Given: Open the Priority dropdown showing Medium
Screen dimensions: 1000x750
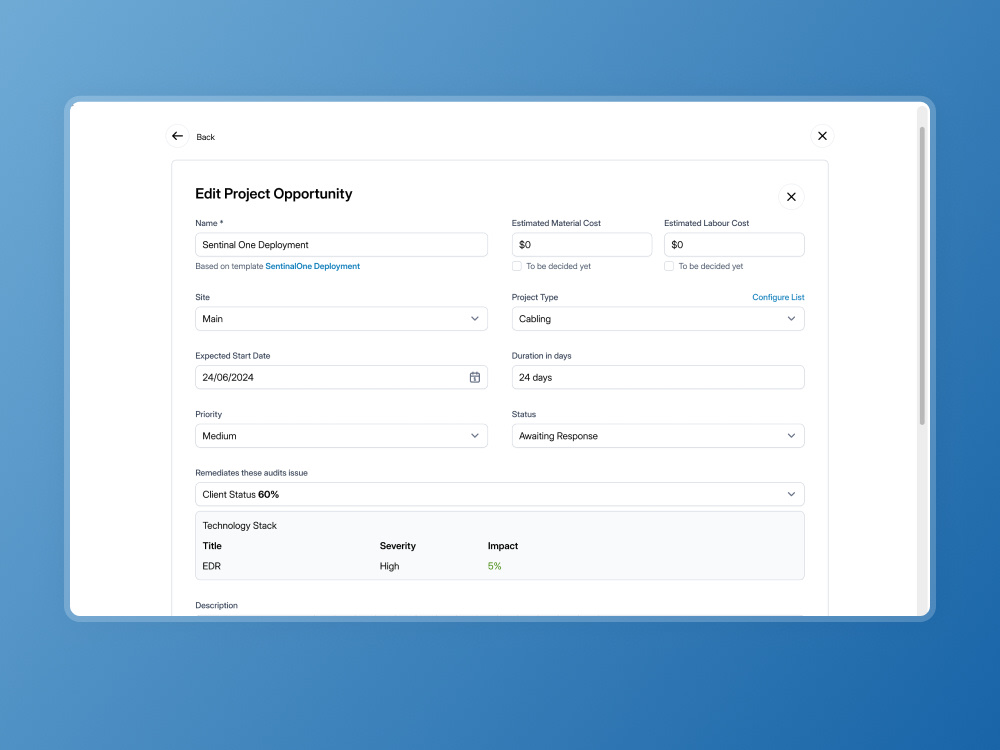Looking at the screenshot, I should coord(341,436).
